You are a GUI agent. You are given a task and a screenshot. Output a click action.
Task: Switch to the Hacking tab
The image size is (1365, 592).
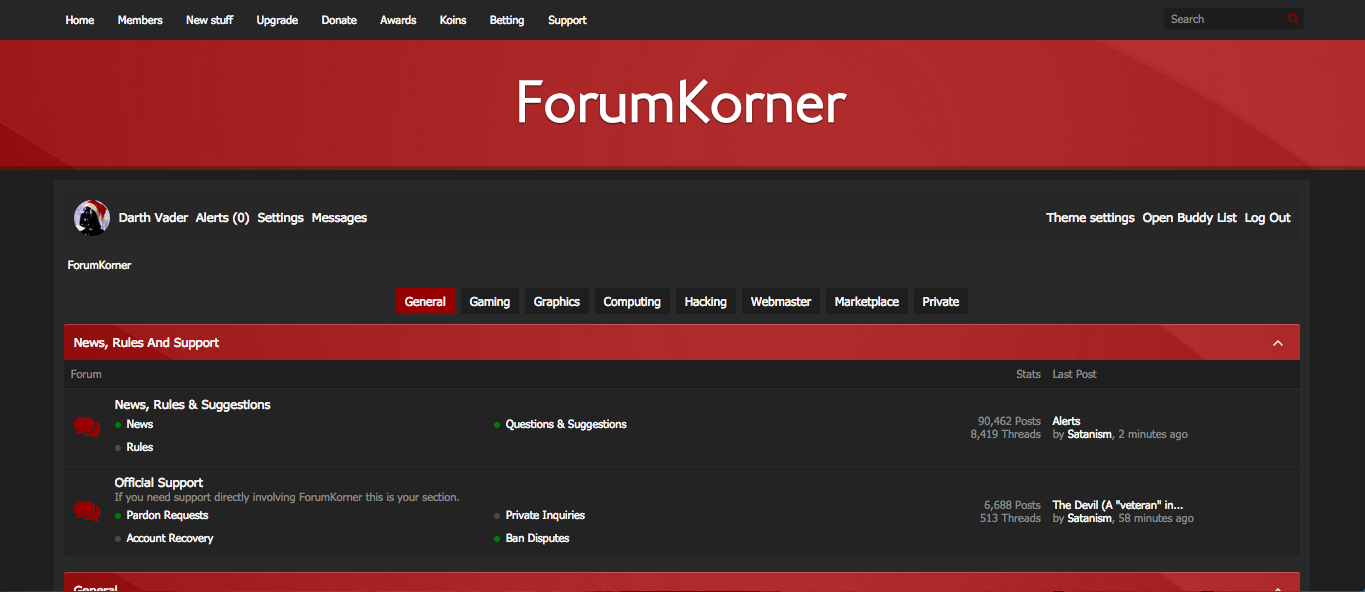coord(706,302)
